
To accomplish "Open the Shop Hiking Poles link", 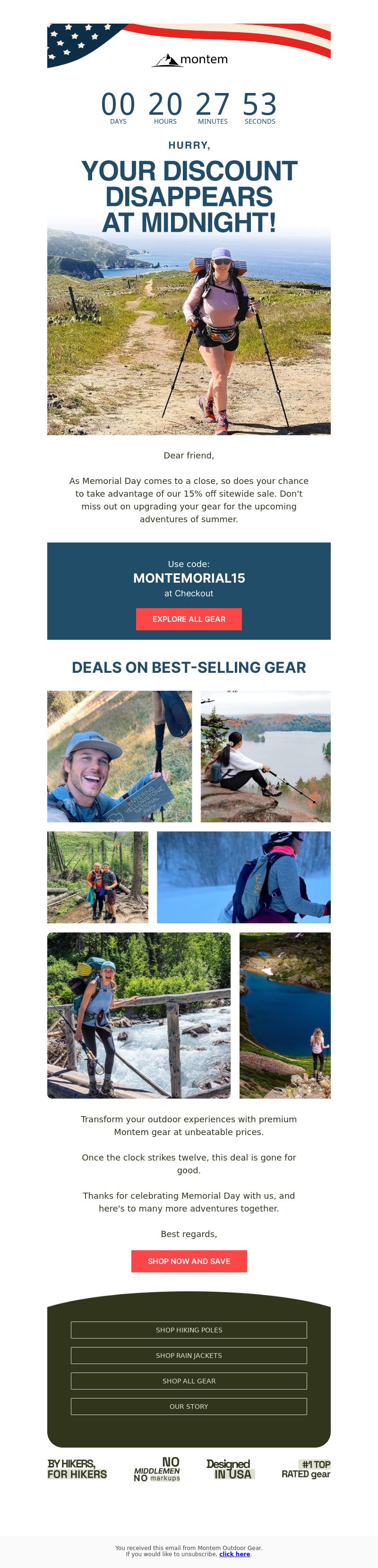I will click(189, 1330).
